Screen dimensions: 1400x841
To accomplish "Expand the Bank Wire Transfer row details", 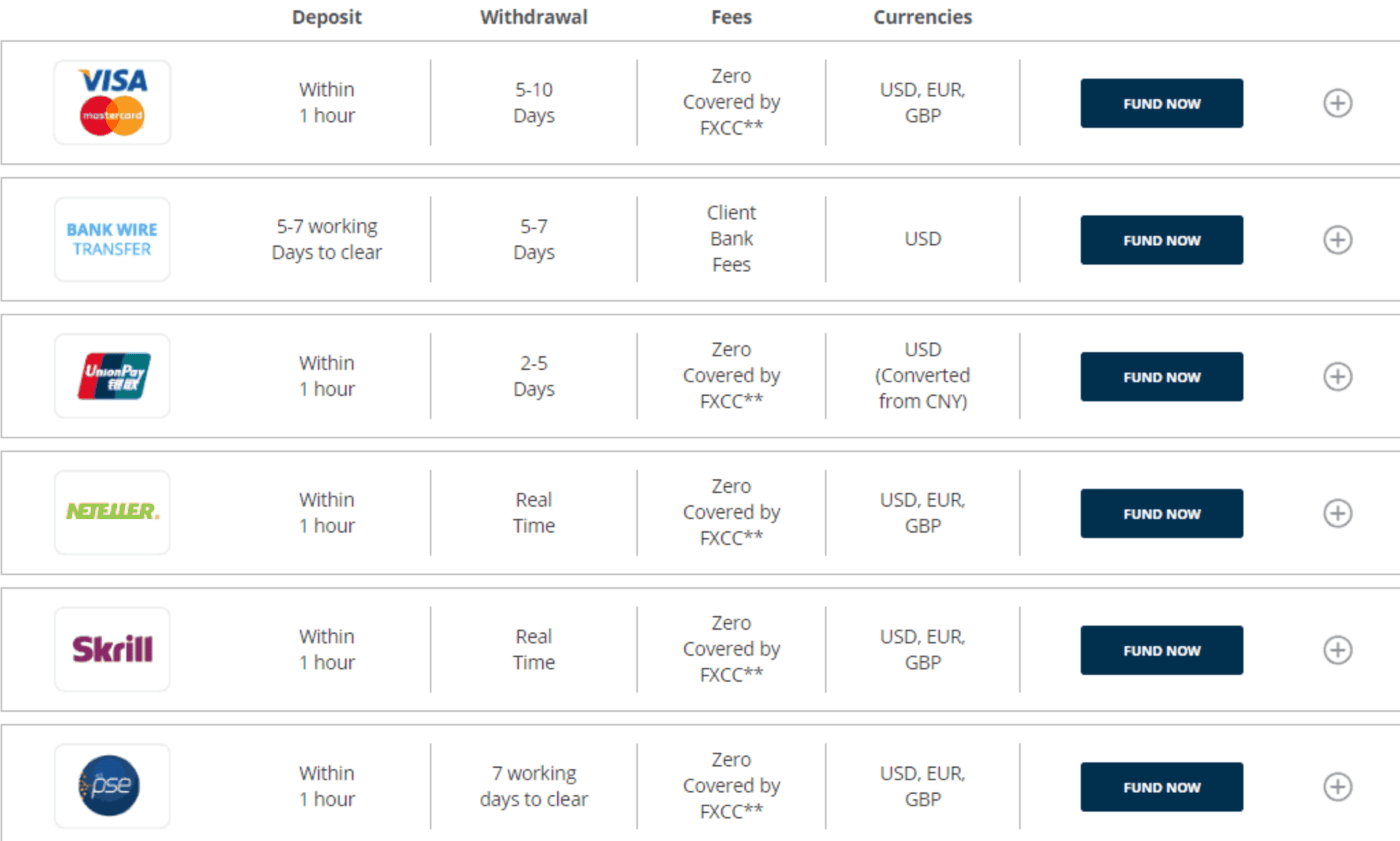I will click(1338, 239).
